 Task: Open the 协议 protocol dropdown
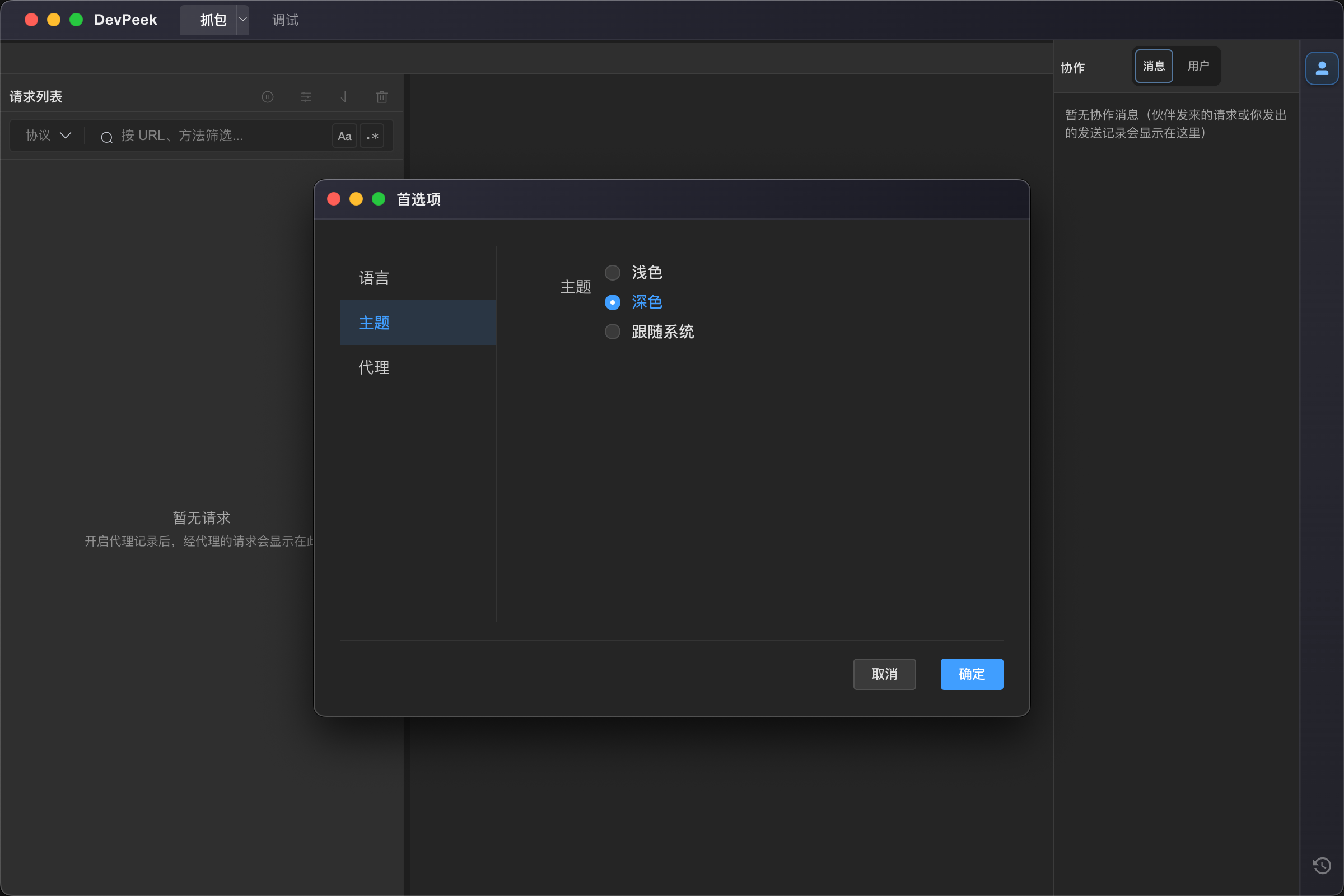pyautogui.click(x=48, y=136)
